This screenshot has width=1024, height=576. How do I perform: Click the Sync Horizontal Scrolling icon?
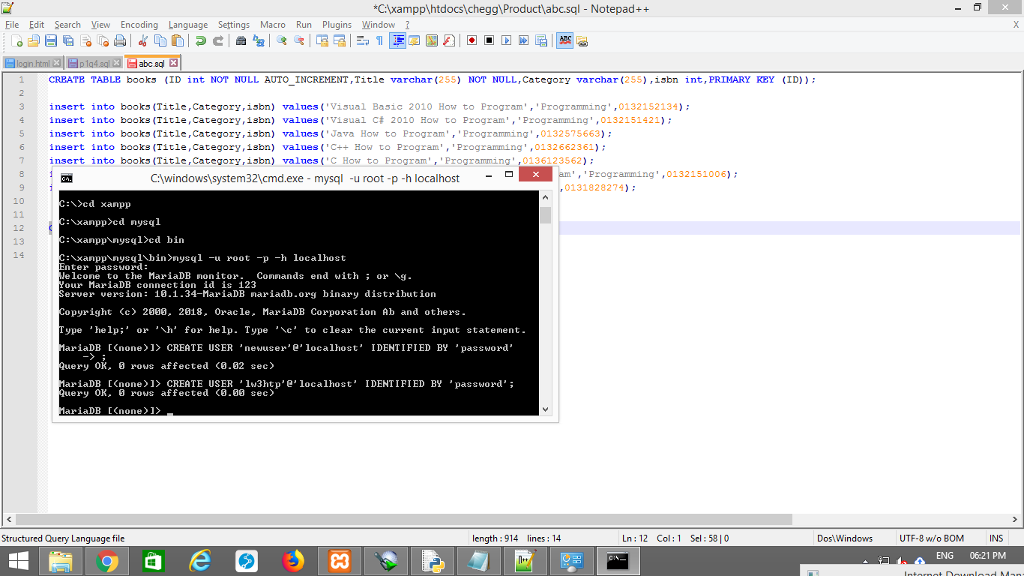point(340,41)
